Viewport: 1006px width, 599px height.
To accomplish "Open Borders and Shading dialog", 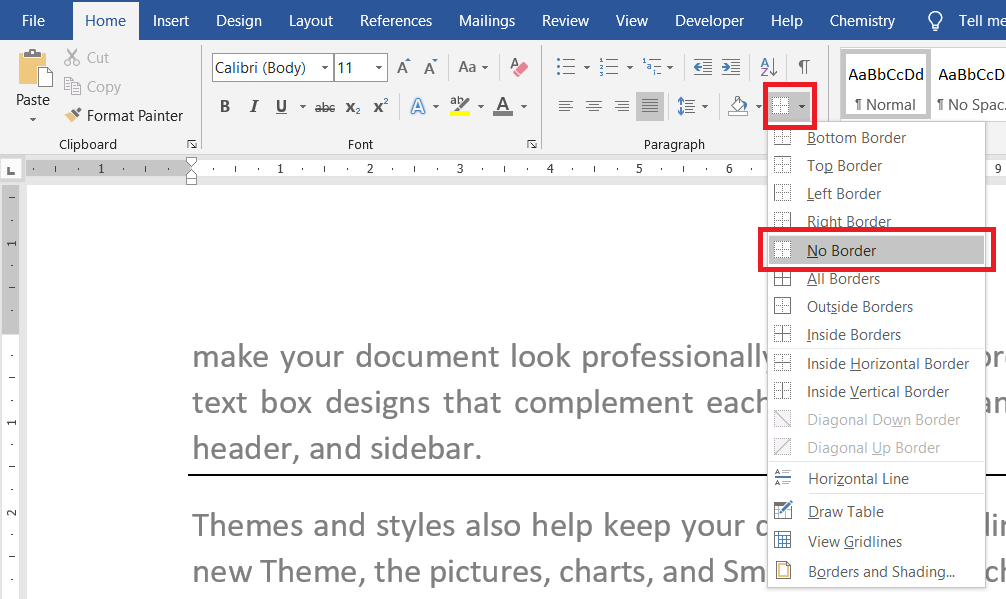I will click(x=880, y=572).
